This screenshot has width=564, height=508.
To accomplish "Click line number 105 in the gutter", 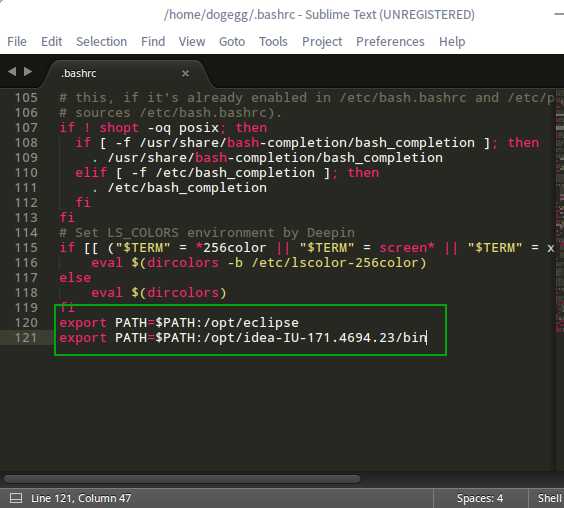I will point(26,97).
